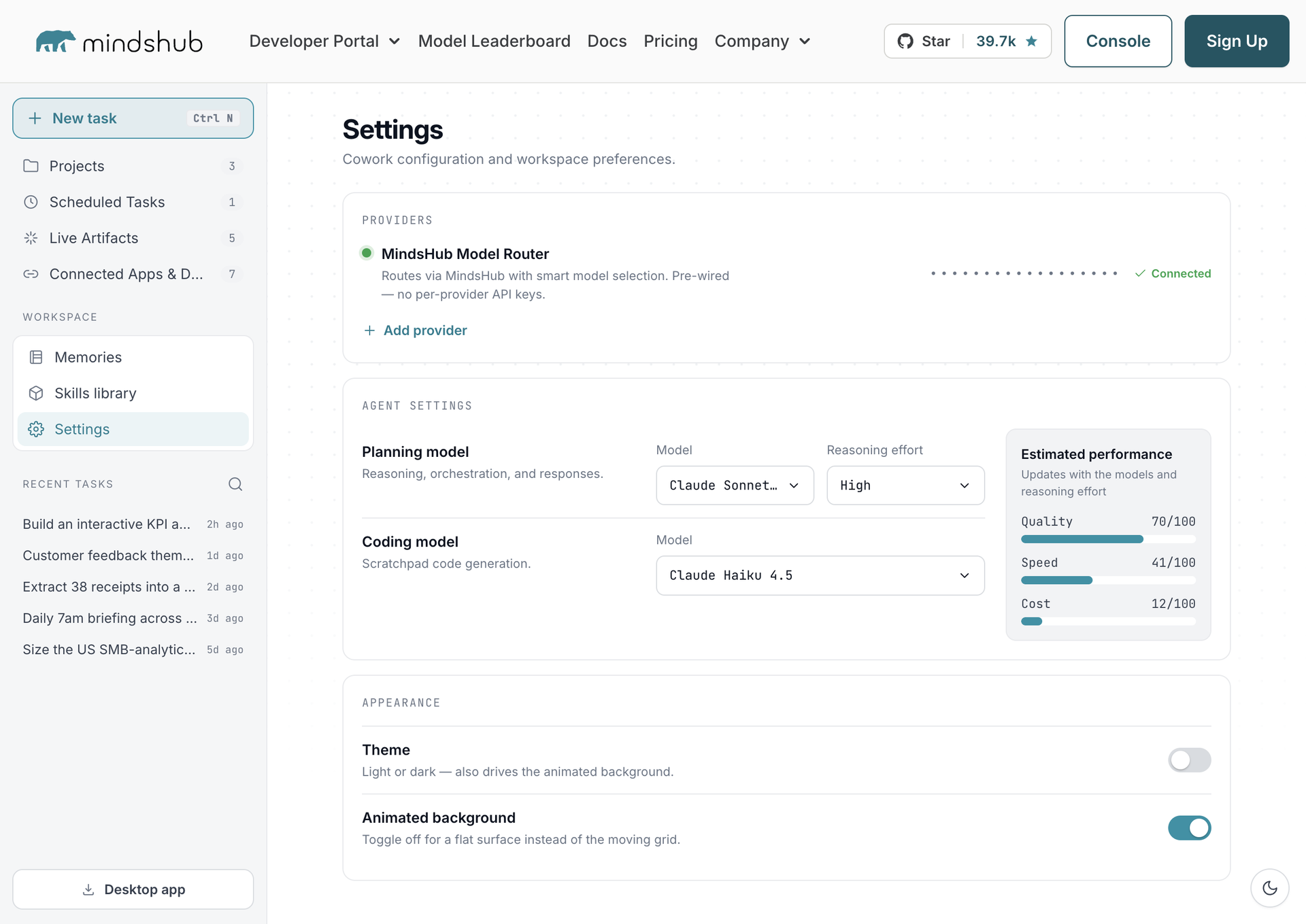Open Pricing in top navigation
Screen dimensions: 1306x924
point(671,41)
